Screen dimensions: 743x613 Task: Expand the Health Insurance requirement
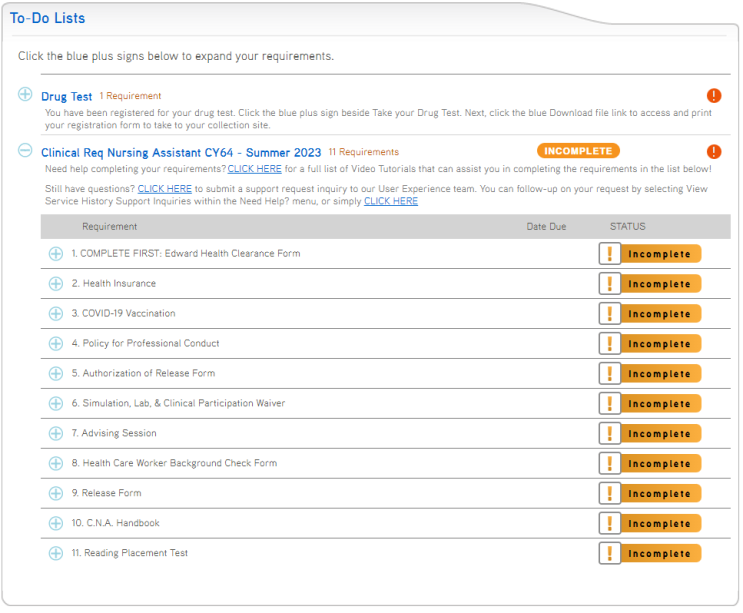coord(56,284)
